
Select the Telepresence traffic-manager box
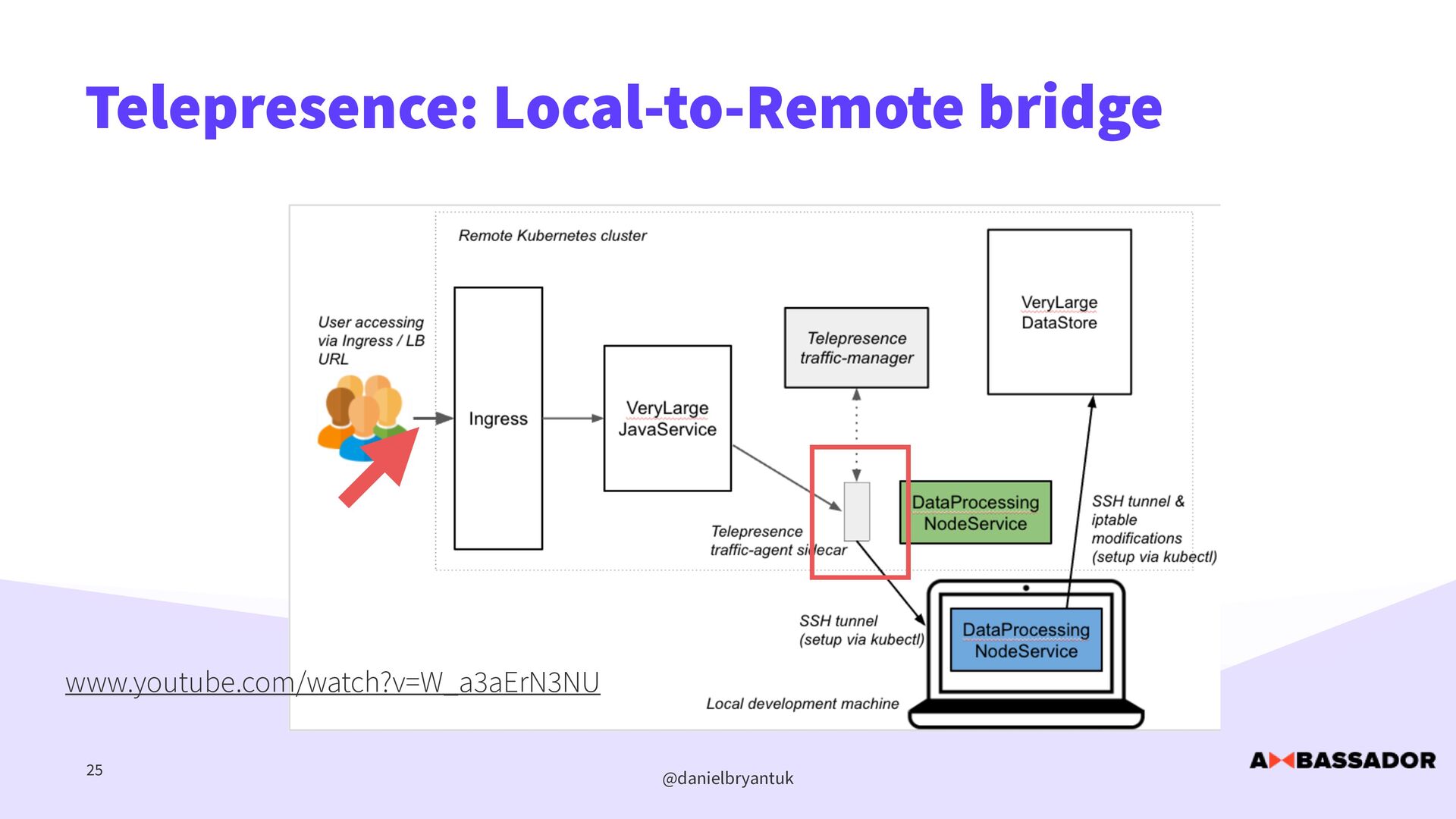click(x=856, y=348)
